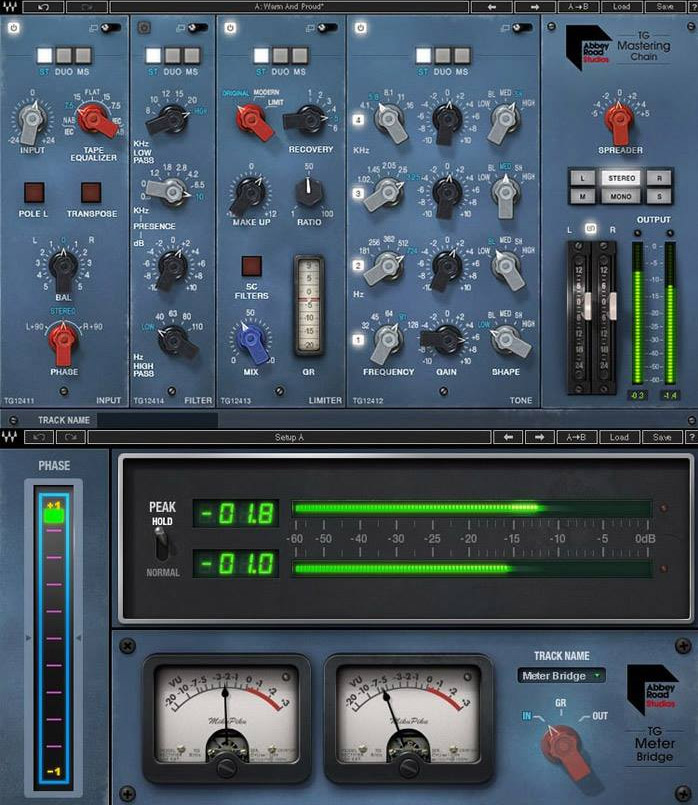
Task: Click the undo arrow in TG Mastering Chain toolbar
Action: point(44,7)
